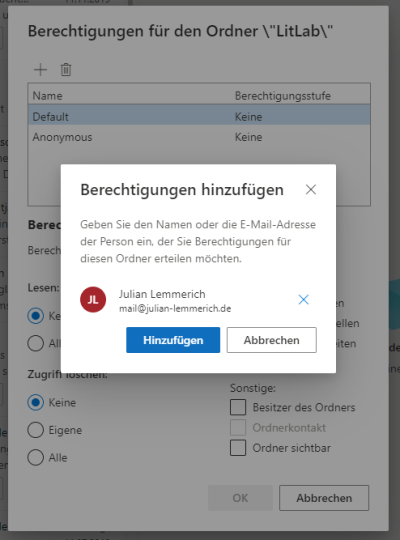Click the JL avatar circle
The height and width of the screenshot is (540, 400).
click(93, 300)
